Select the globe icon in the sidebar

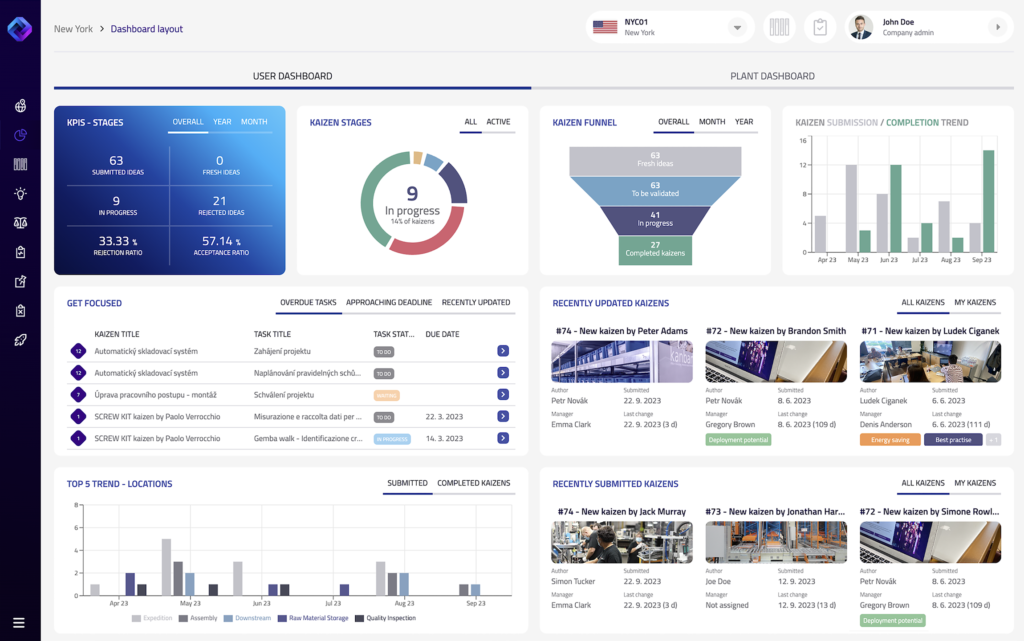click(20, 107)
